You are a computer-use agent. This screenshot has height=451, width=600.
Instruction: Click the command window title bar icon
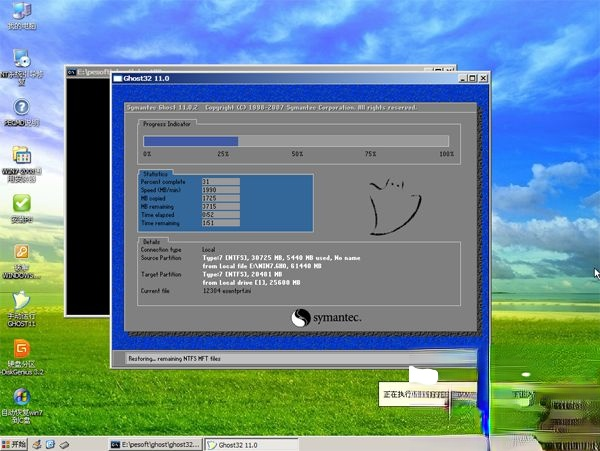71,72
